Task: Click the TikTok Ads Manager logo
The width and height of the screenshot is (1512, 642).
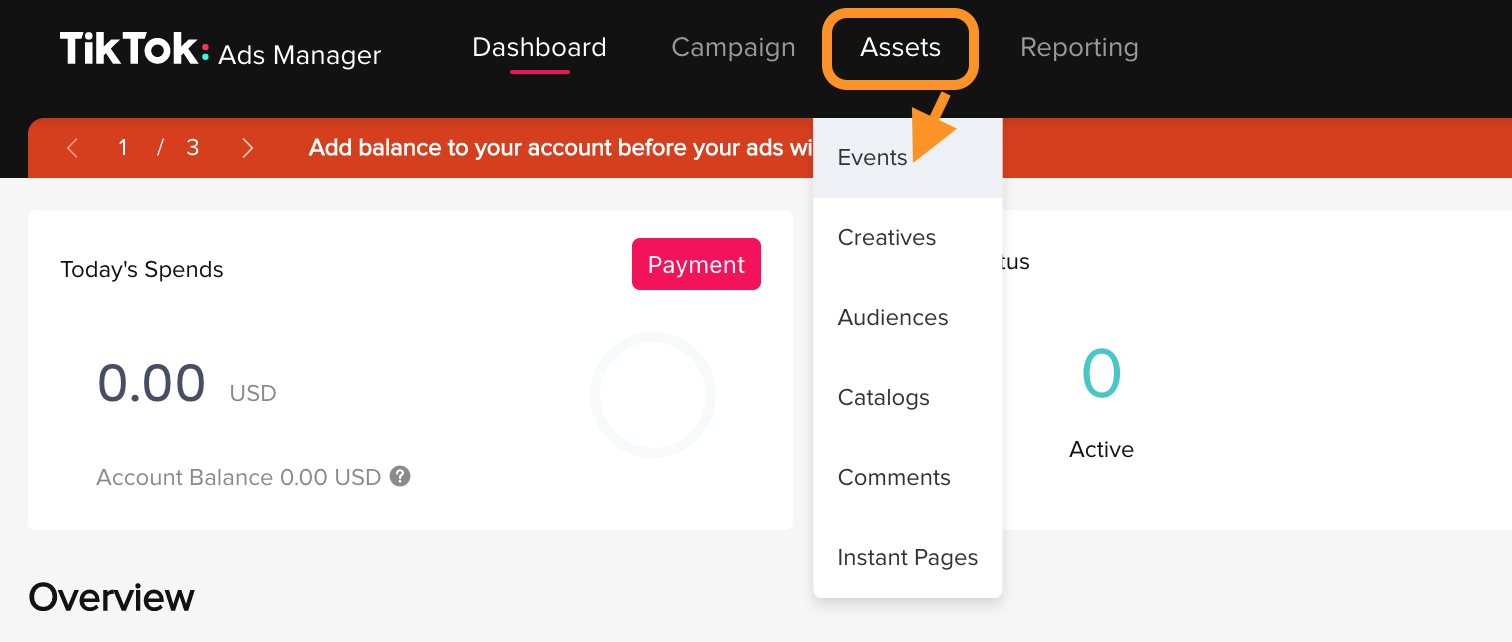Action: pyautogui.click(x=220, y=50)
